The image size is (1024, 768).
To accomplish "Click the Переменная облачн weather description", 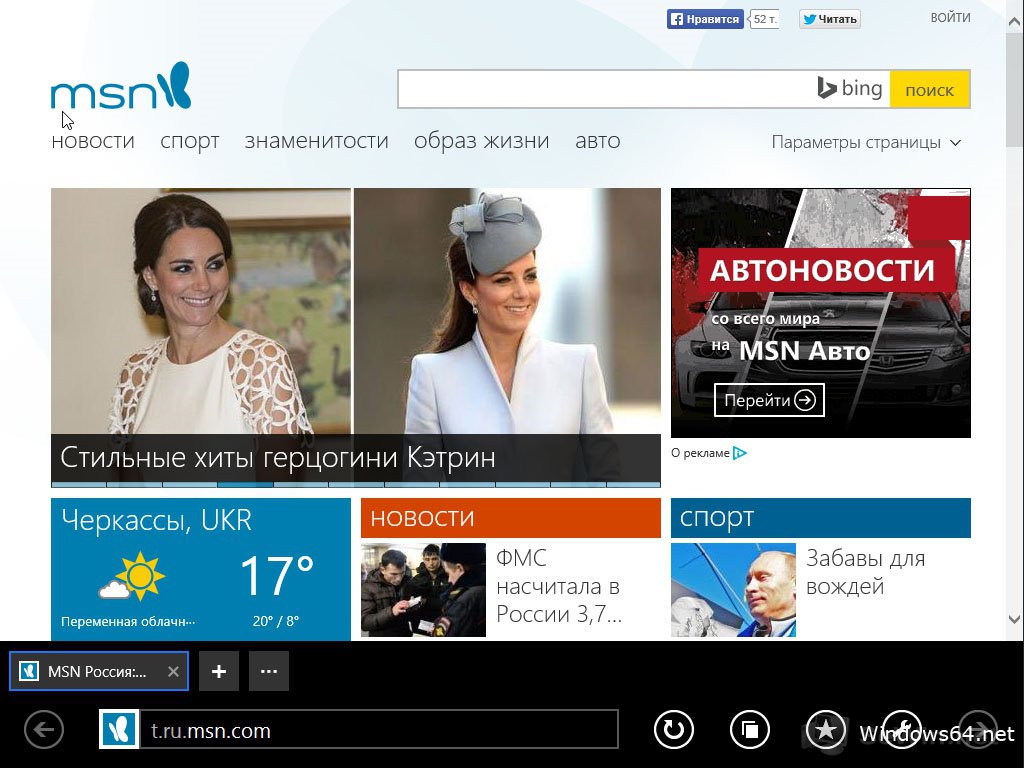I will click(128, 622).
